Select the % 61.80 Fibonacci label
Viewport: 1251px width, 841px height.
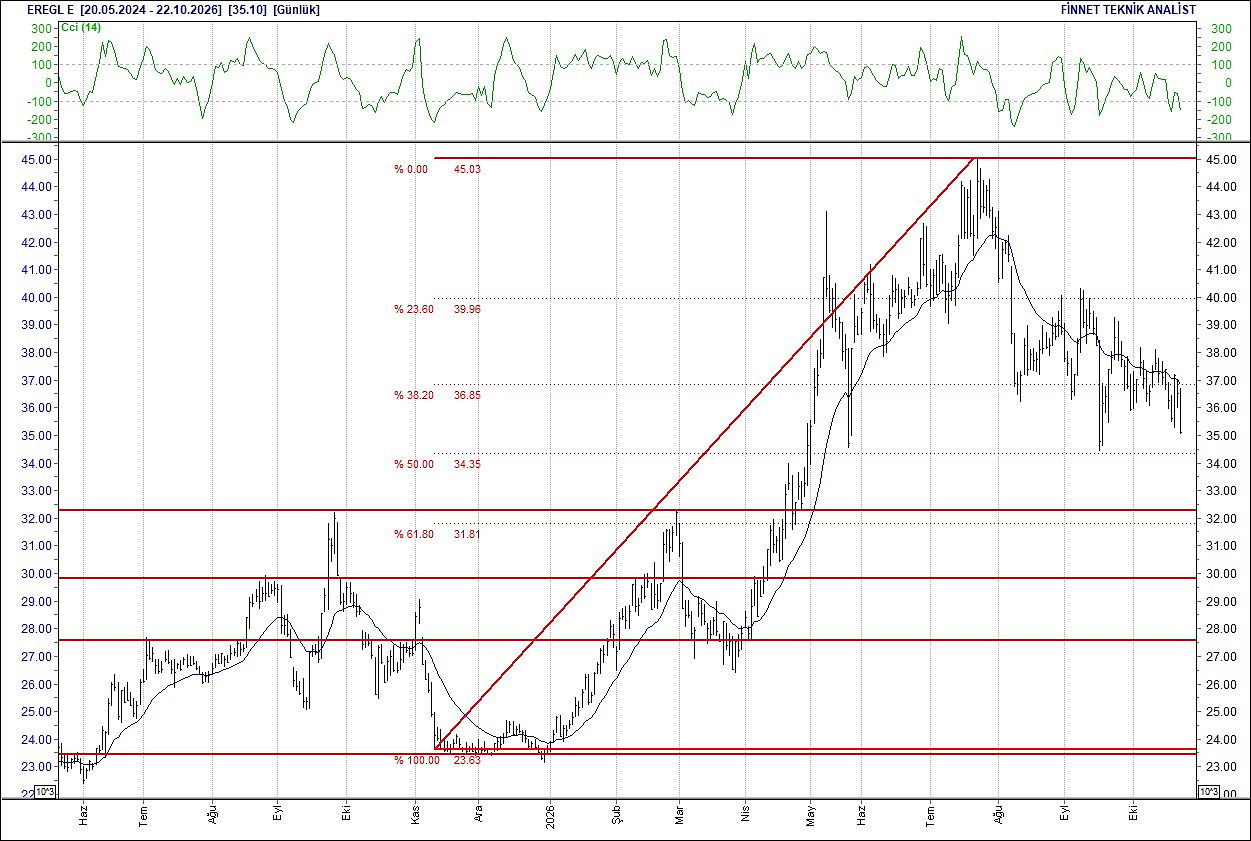413,534
